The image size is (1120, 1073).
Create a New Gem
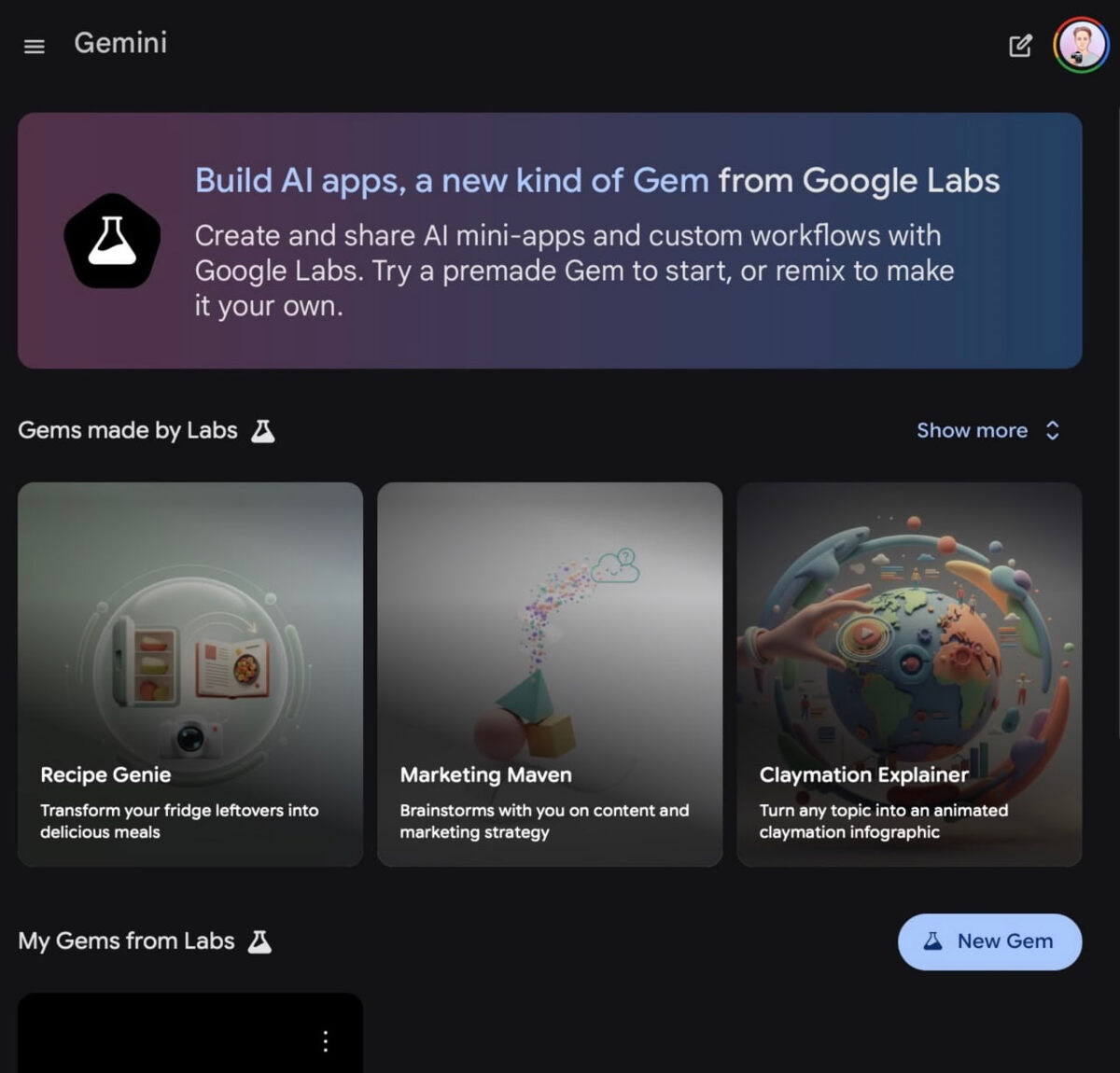point(989,941)
